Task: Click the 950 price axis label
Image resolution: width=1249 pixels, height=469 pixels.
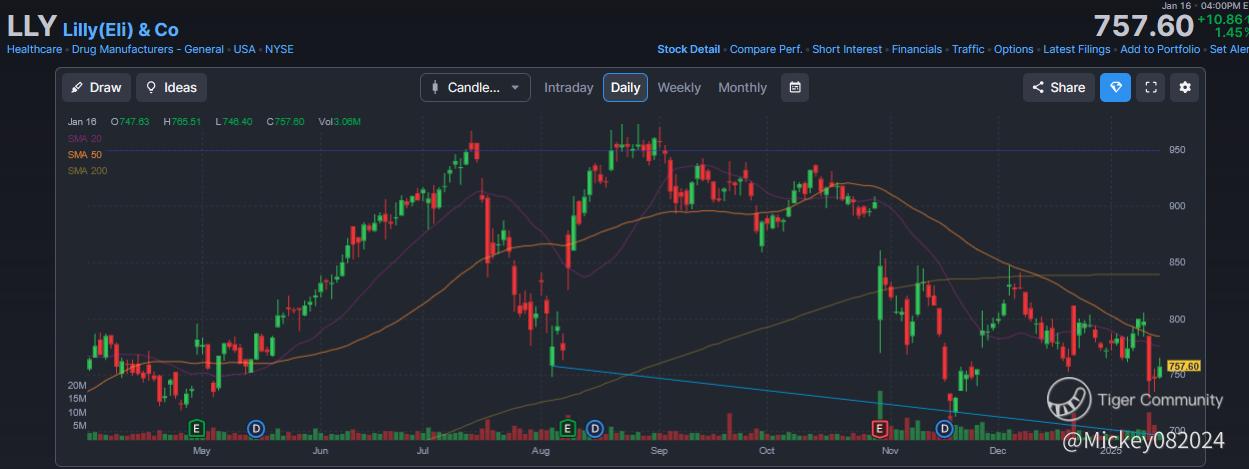Action: click(1177, 150)
